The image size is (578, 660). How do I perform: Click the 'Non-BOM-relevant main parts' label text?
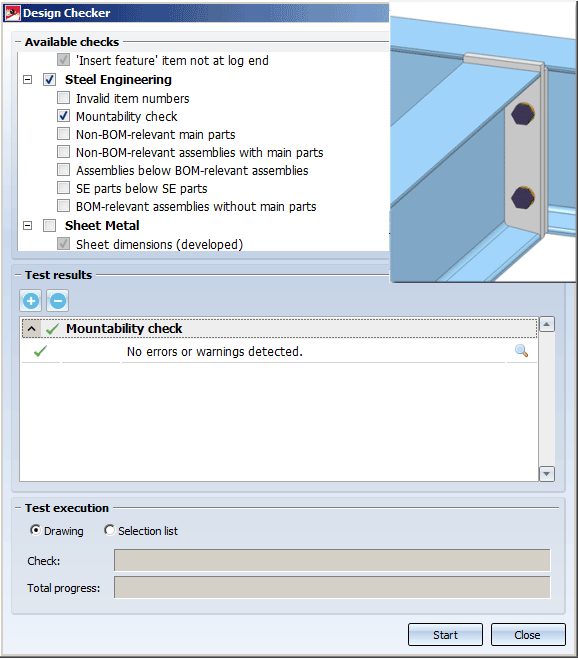click(x=155, y=134)
